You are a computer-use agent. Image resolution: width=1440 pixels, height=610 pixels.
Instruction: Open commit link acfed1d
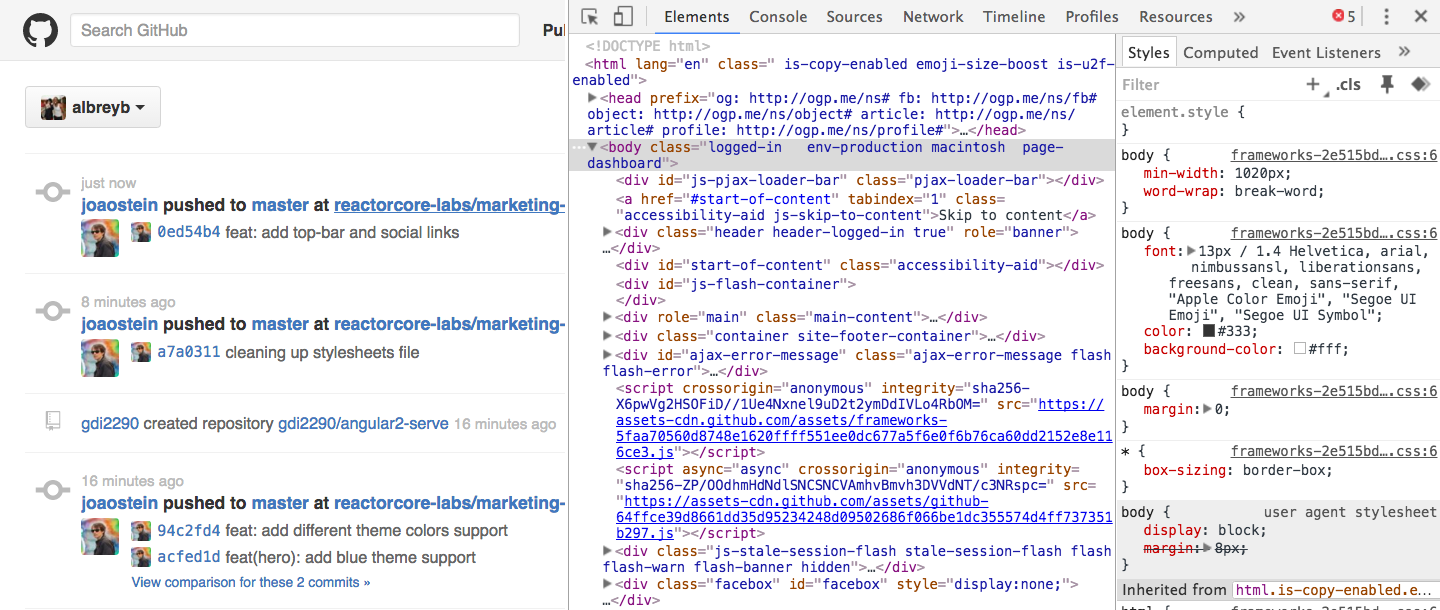click(189, 557)
